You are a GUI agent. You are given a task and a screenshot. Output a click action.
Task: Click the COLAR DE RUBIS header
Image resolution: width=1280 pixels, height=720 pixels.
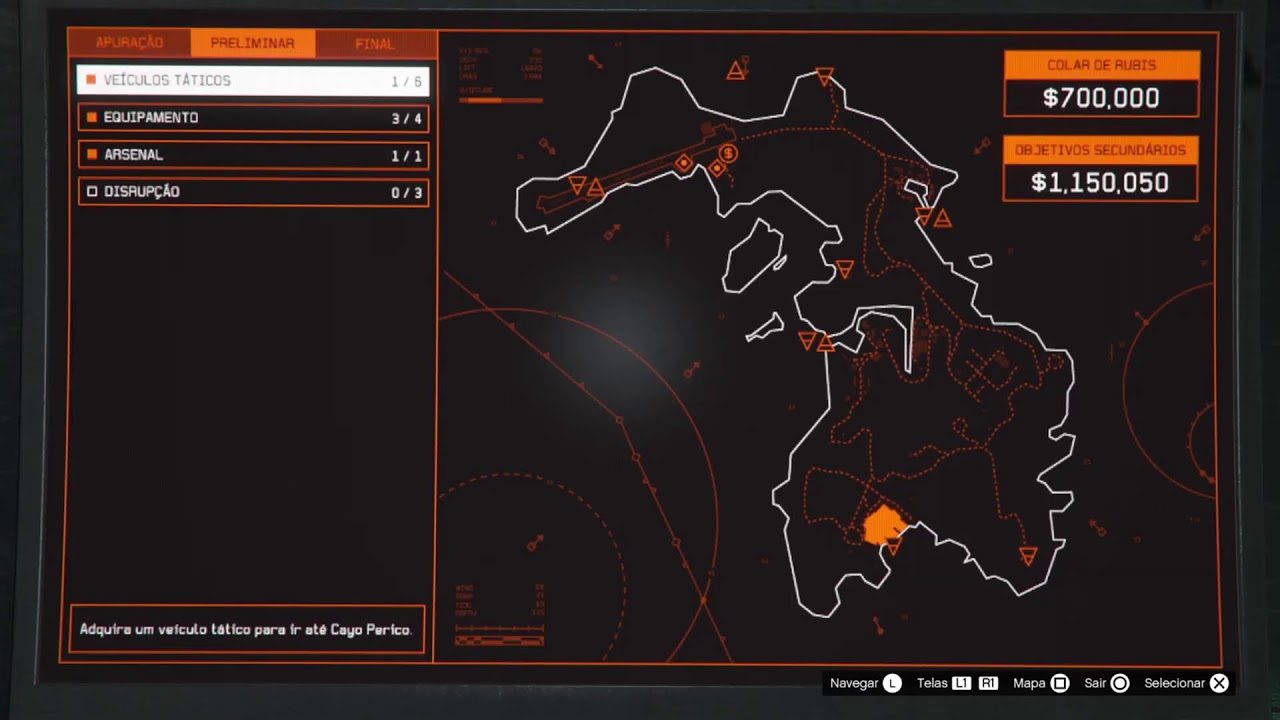click(1101, 65)
